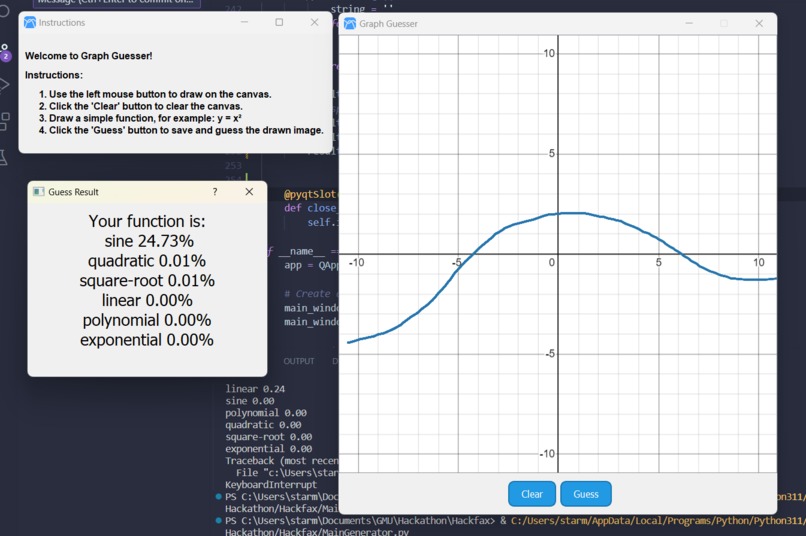Click the 'polynomial 0.00%' result text
Image resolution: width=806 pixels, height=536 pixels.
(147, 320)
